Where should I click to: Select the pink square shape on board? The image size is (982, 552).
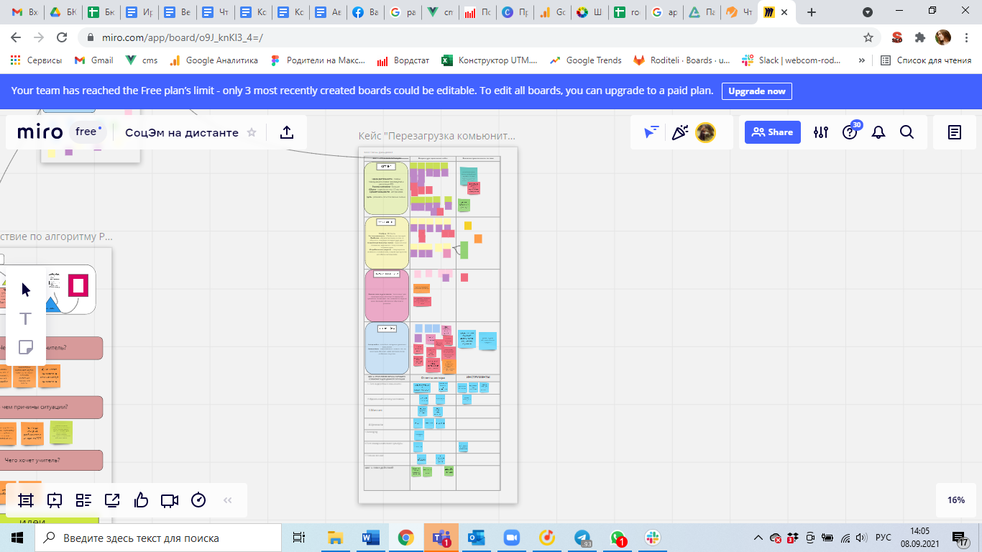78,286
